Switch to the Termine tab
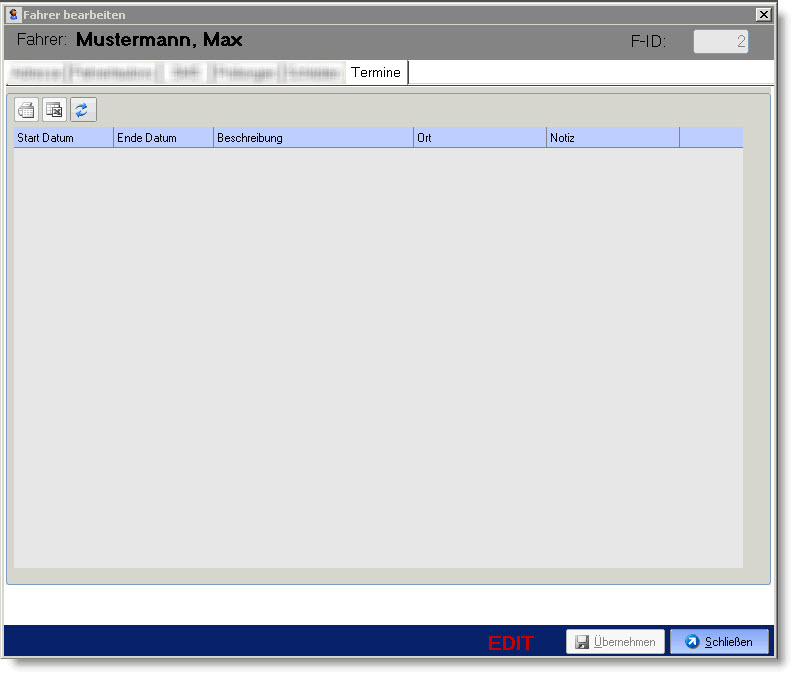Image resolution: width=794 pixels, height=675 pixels. click(x=376, y=73)
